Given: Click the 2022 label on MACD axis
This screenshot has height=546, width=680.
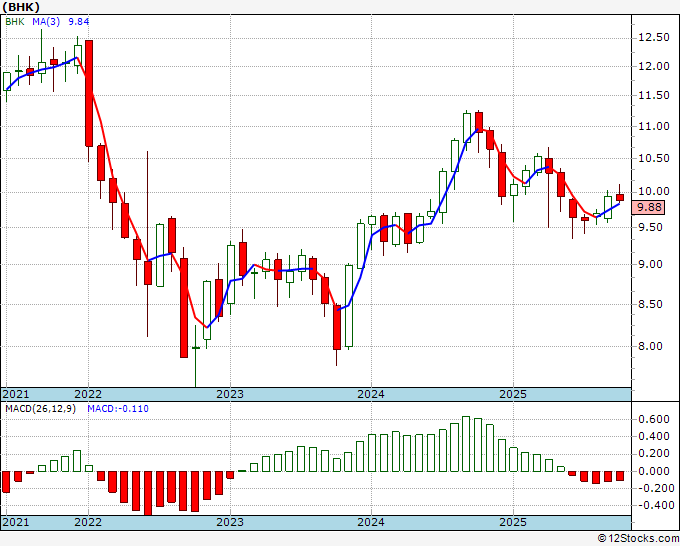Looking at the screenshot, I should [88, 522].
